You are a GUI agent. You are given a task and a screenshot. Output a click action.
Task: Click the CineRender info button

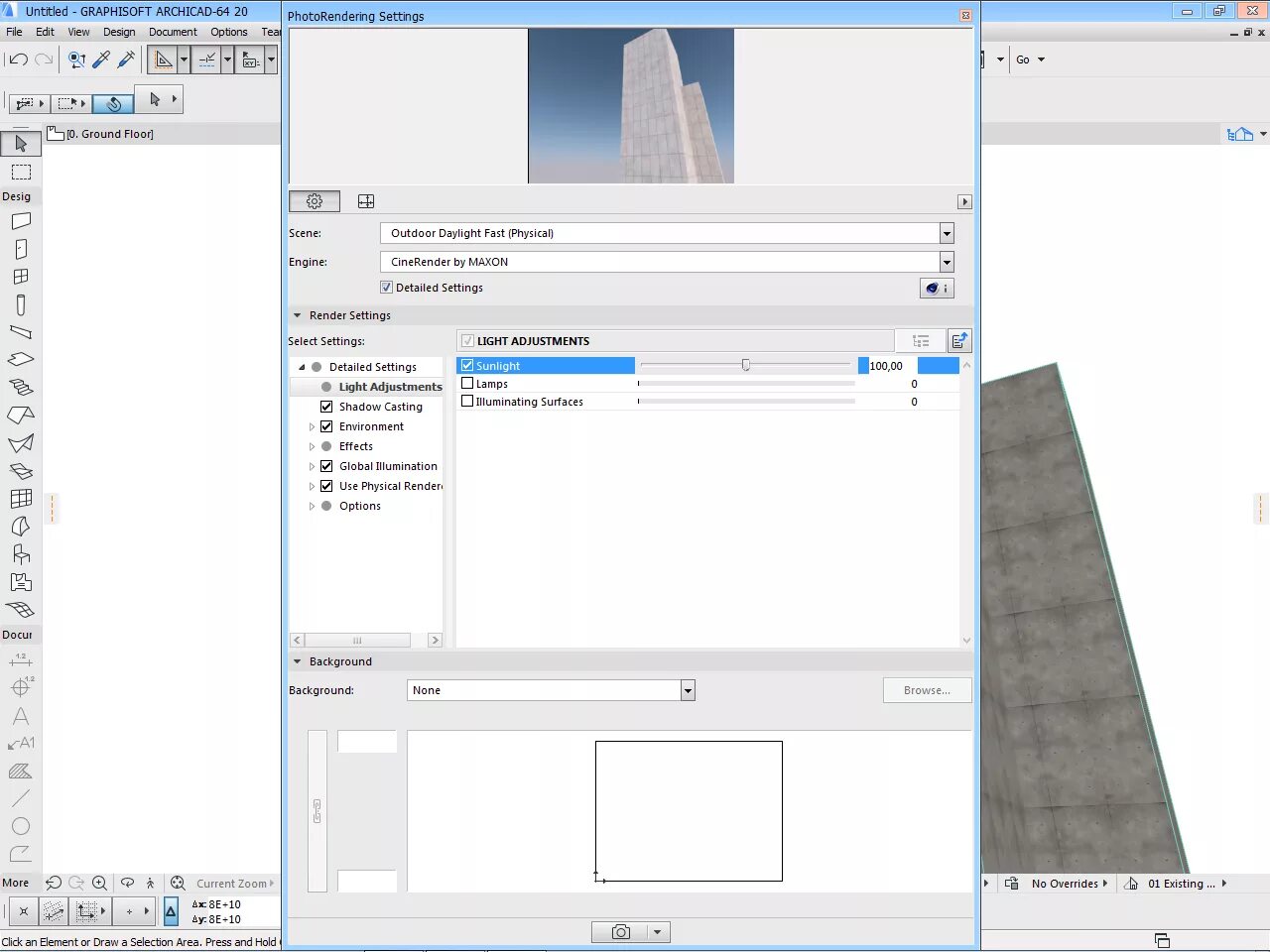pos(937,288)
